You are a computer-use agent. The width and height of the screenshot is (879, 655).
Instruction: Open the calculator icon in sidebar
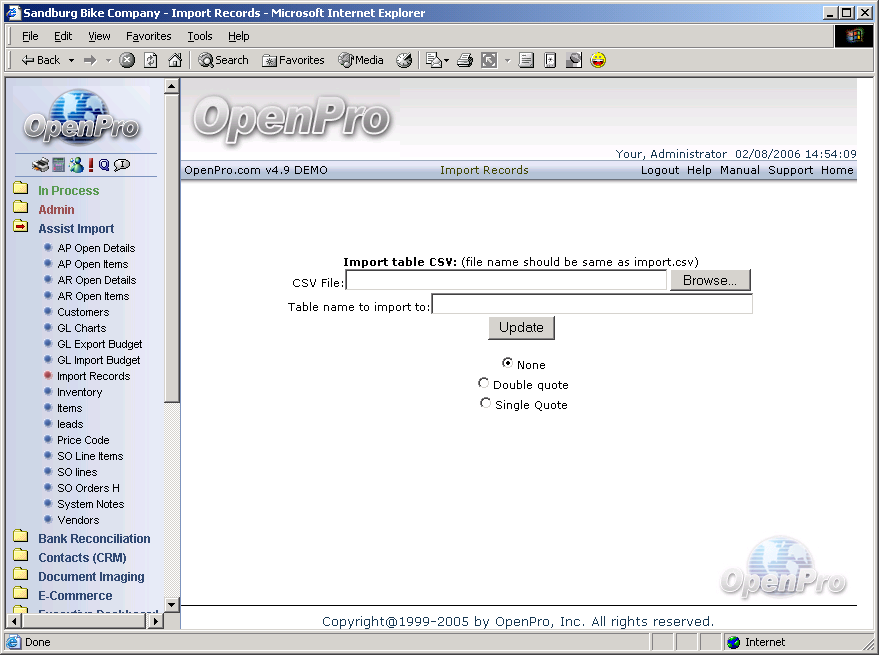(59, 165)
